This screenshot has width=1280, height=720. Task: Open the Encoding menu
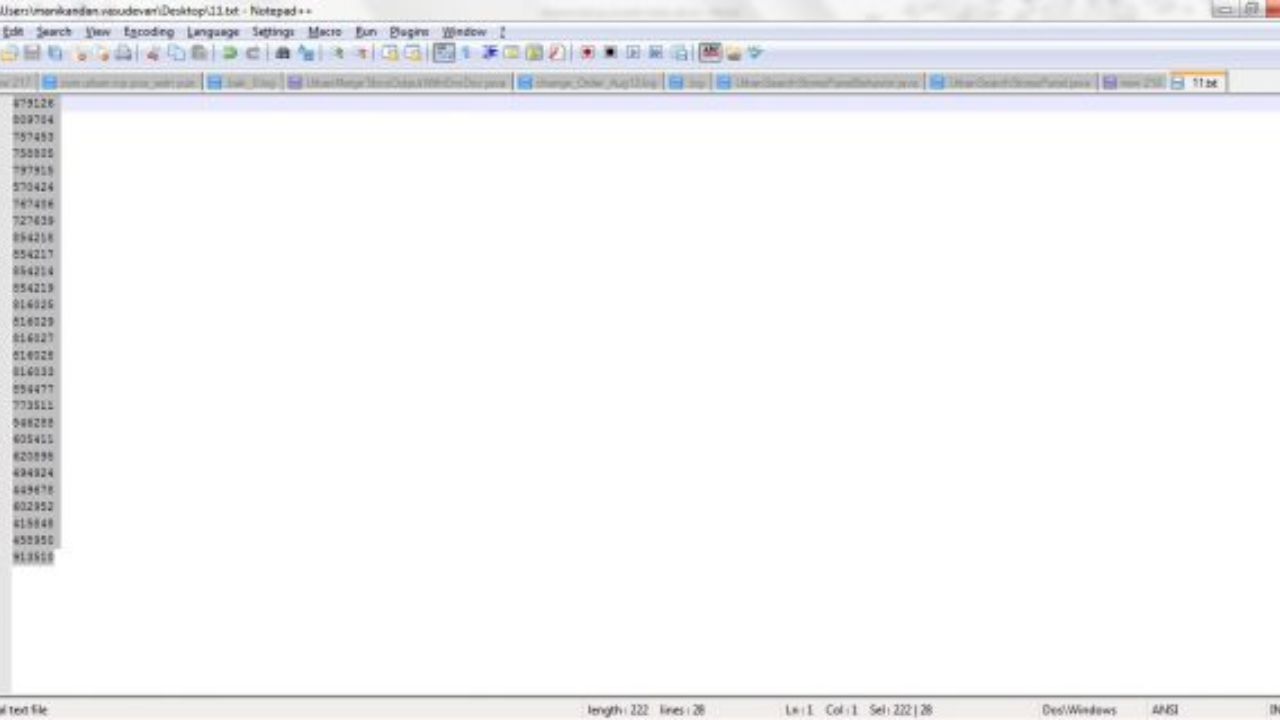pos(148,32)
